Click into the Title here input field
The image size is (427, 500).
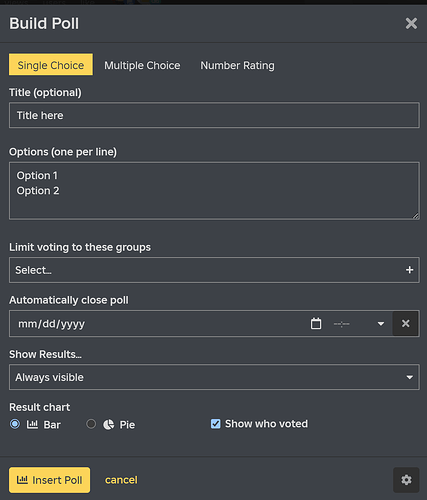coord(214,115)
